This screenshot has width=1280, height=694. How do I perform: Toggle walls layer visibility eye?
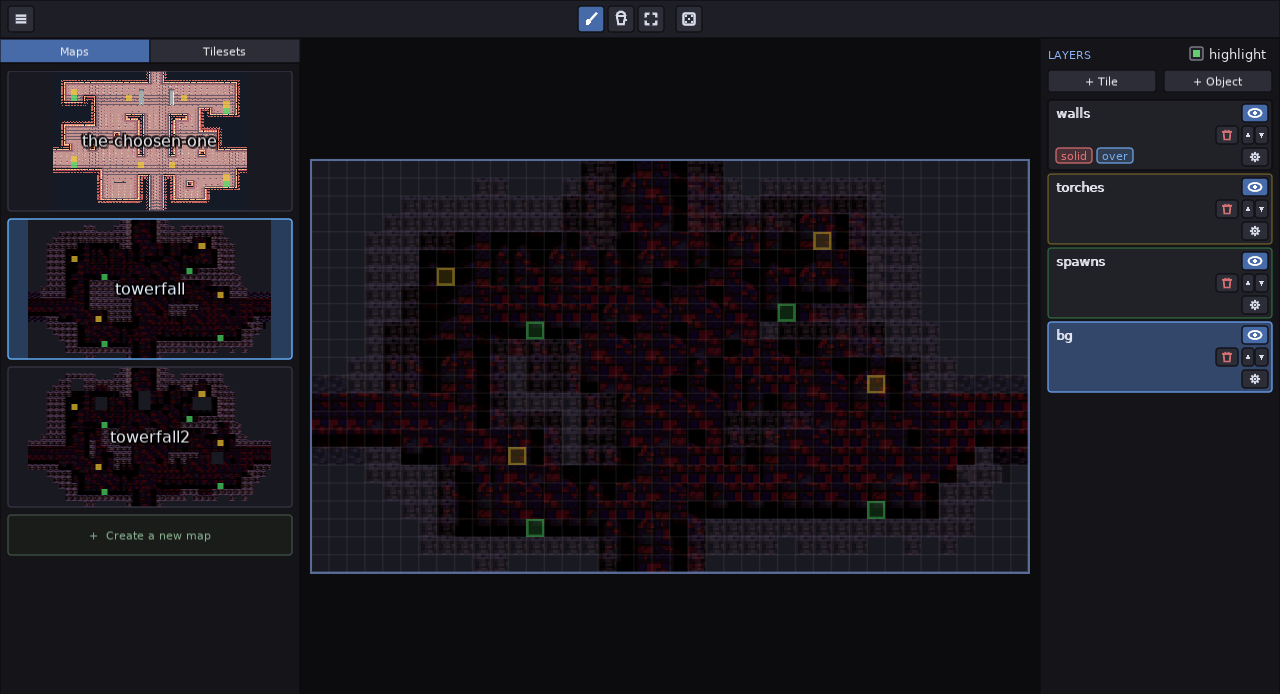click(1255, 113)
